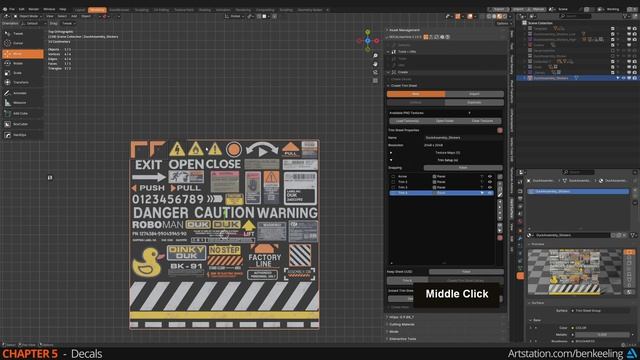Toggle perspective/orthographic grid icon in viewport
640x360 pixels.
(x=375, y=80)
